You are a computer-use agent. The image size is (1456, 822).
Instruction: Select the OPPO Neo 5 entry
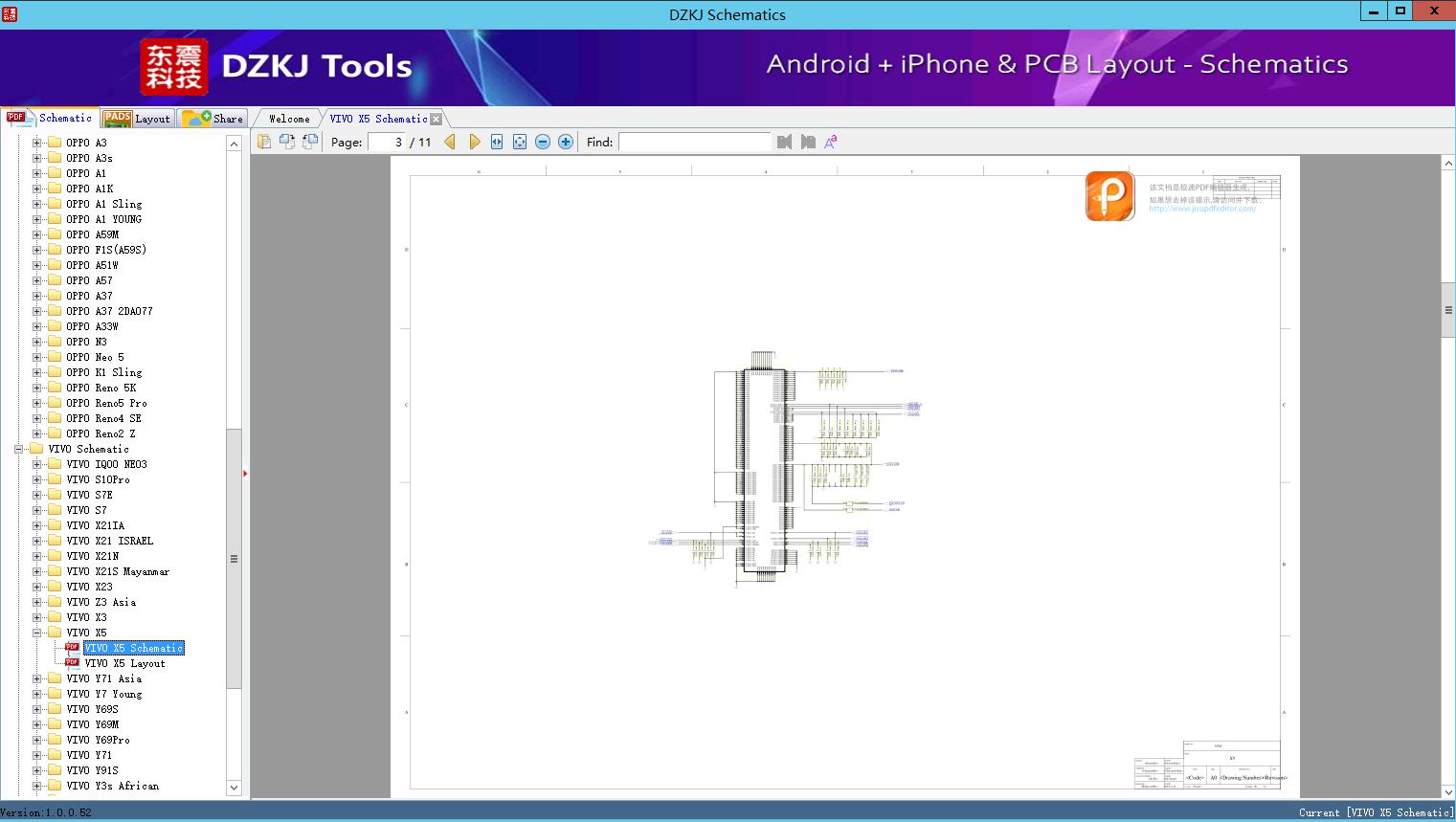(x=95, y=357)
